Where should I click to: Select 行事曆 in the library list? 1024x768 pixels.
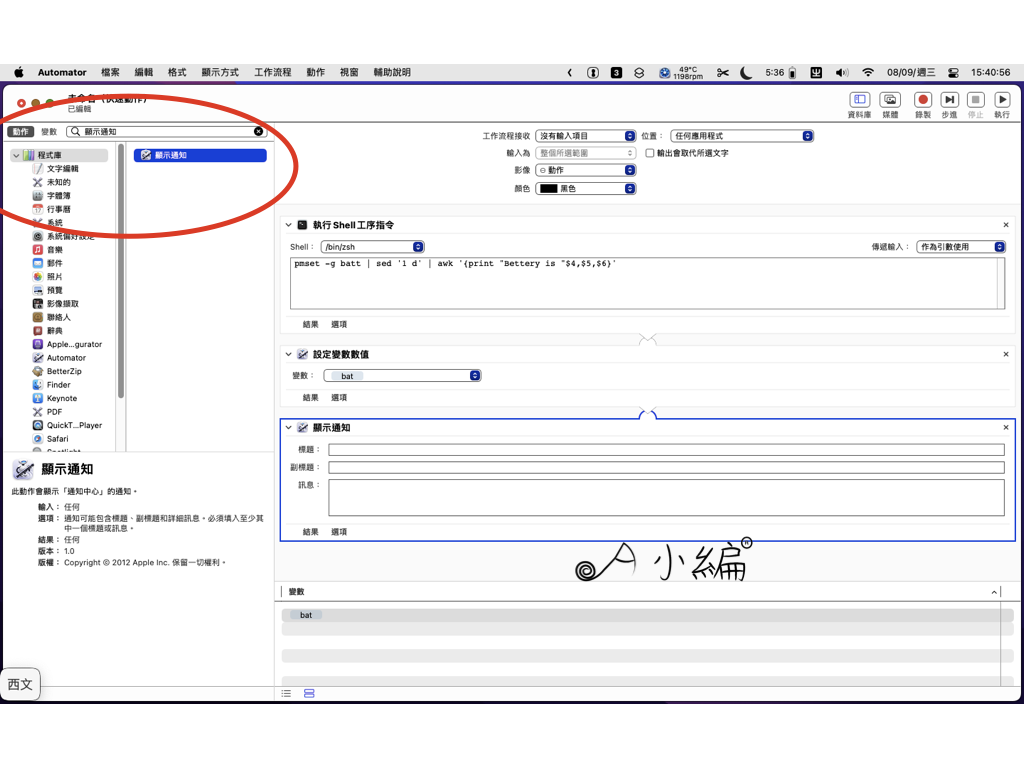pyautogui.click(x=58, y=210)
